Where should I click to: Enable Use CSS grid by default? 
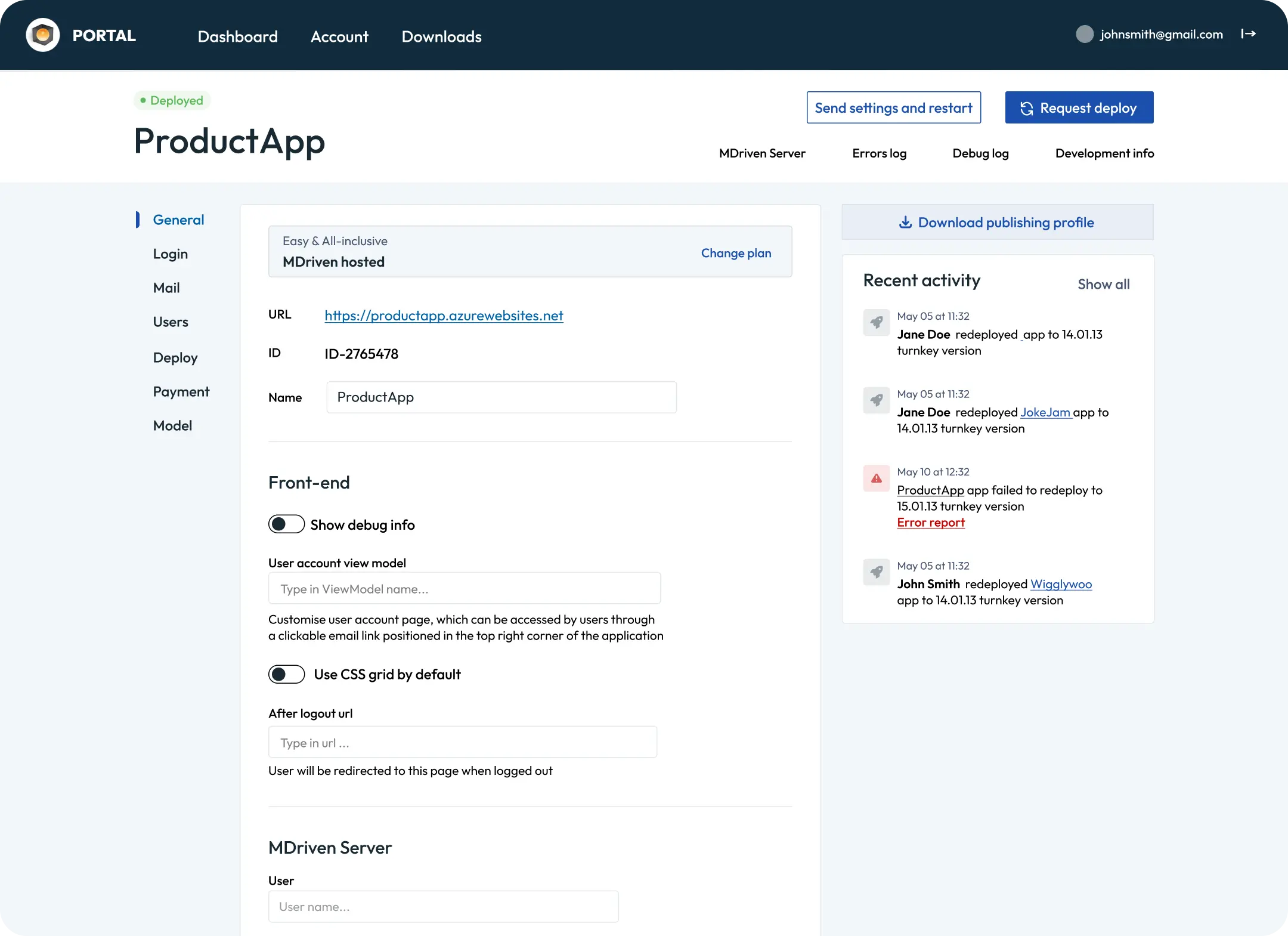point(286,674)
